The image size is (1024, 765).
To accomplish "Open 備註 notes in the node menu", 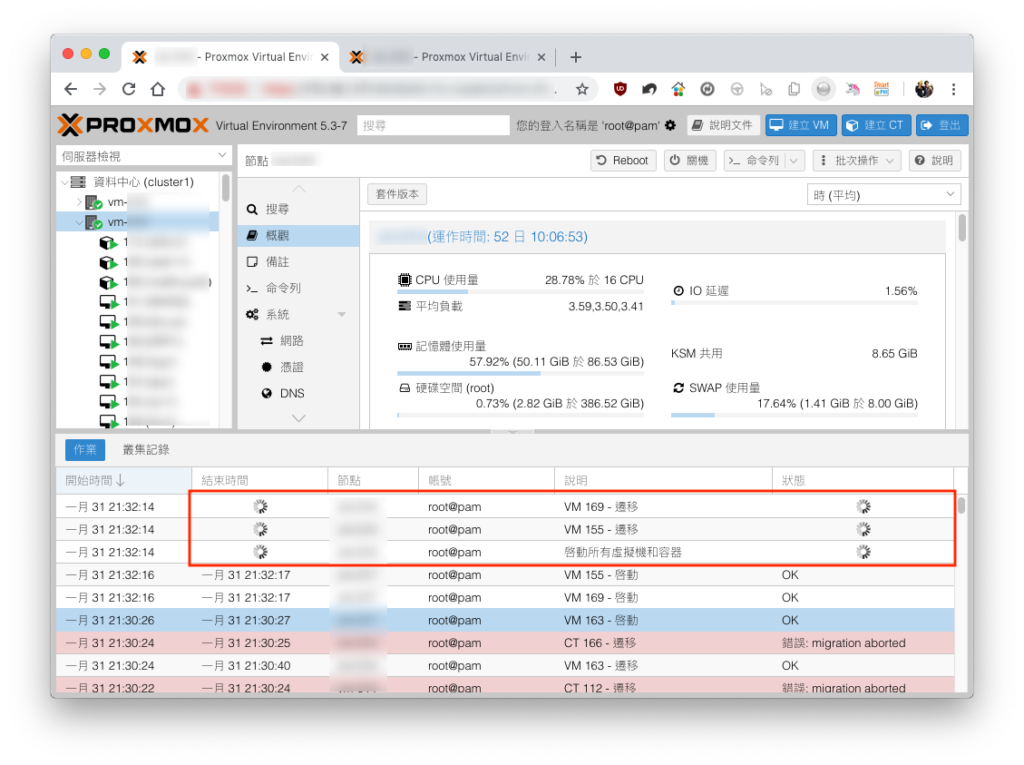I will point(299,262).
